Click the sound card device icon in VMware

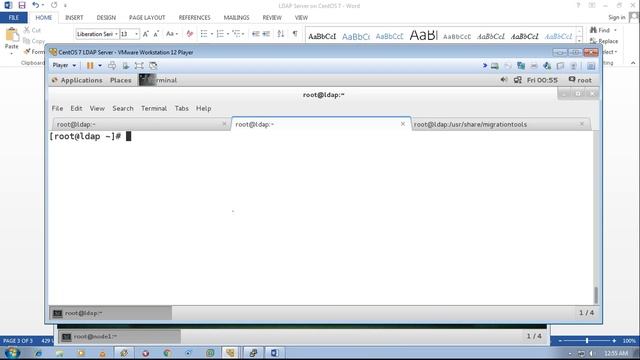(x=547, y=66)
